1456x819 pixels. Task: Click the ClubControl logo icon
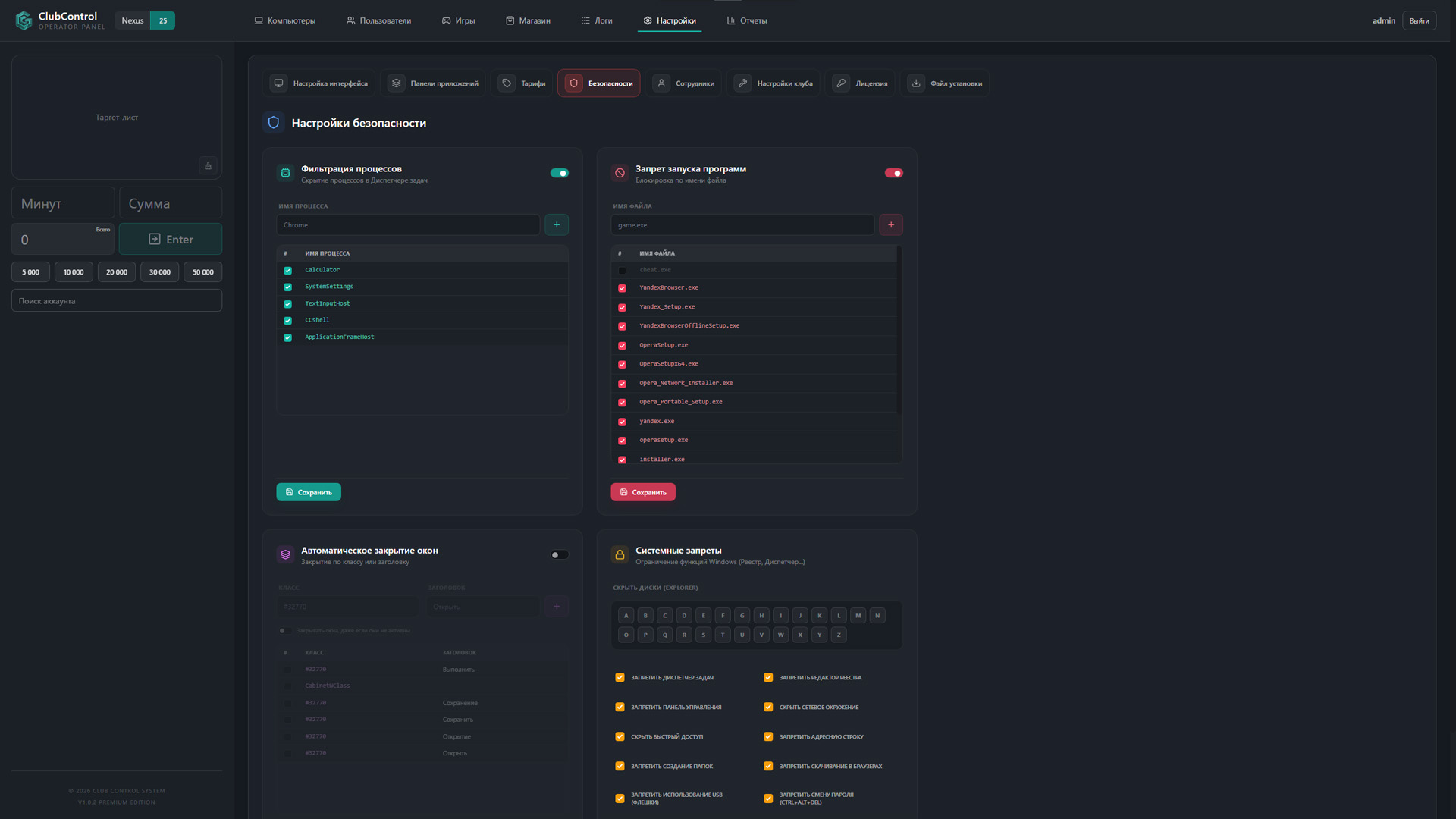click(24, 20)
